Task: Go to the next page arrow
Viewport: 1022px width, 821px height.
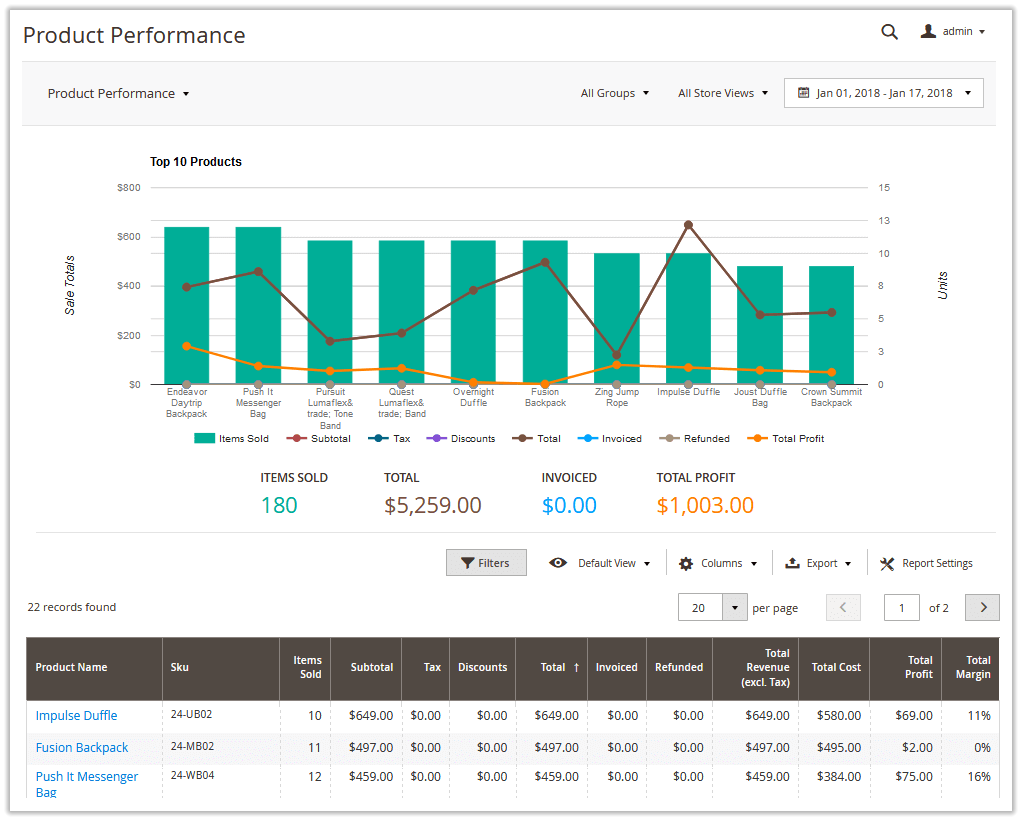Action: [x=983, y=607]
